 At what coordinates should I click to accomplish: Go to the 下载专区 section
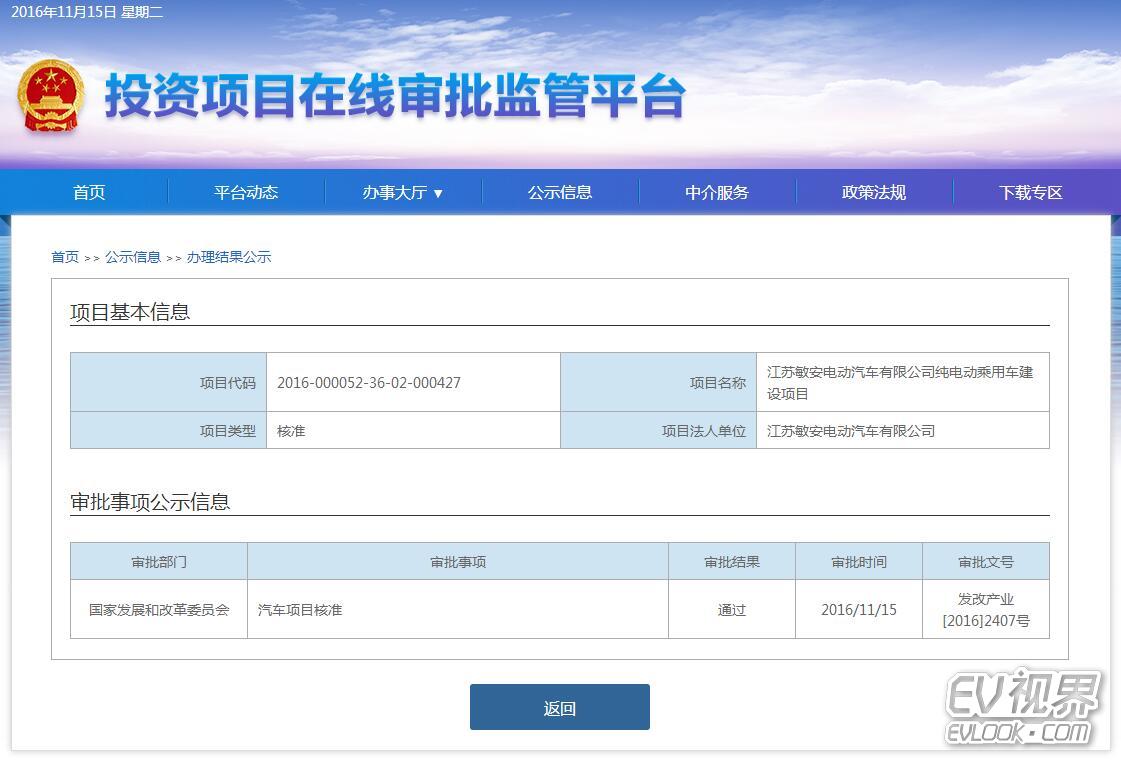tap(1030, 192)
